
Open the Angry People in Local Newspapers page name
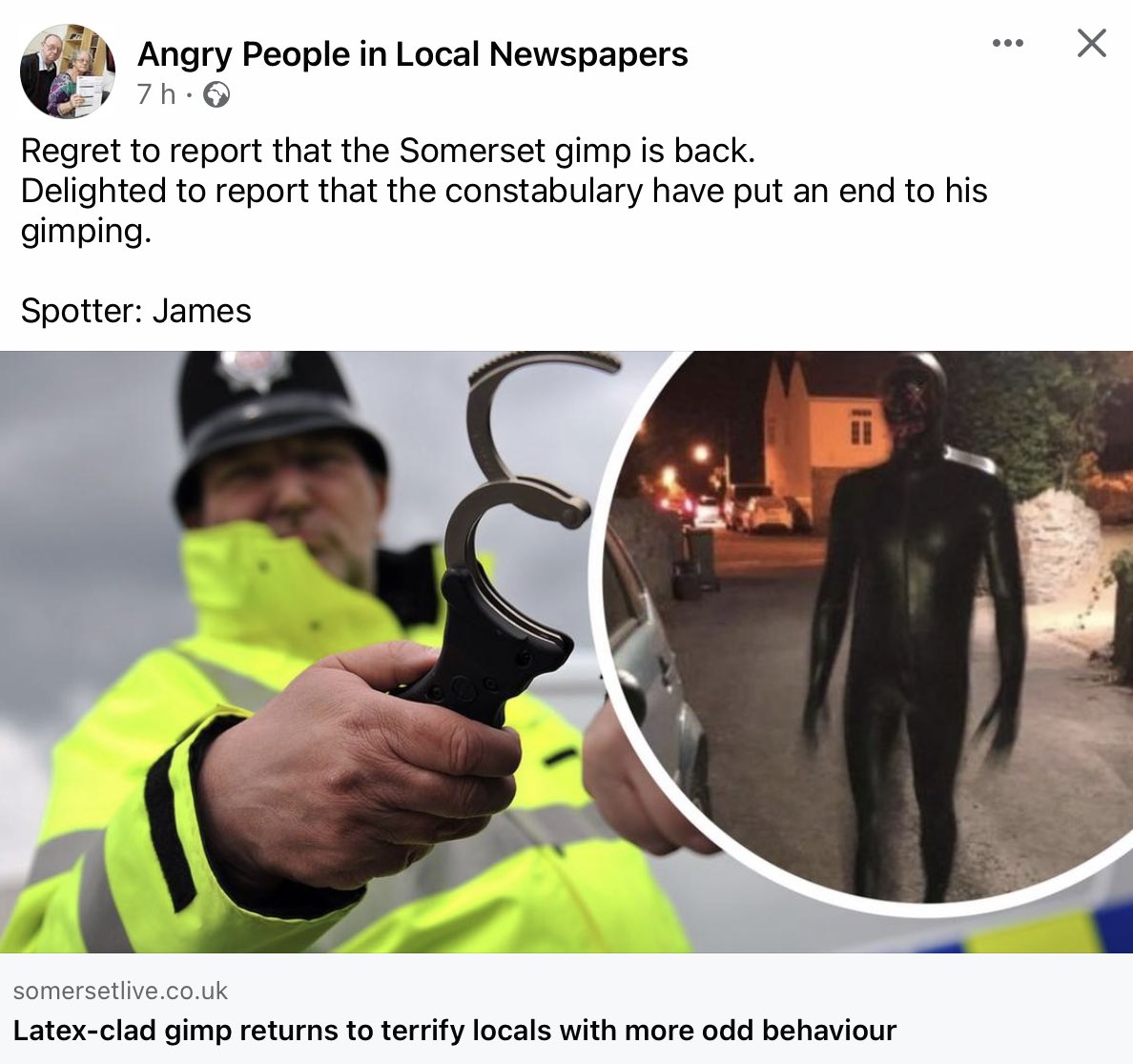pyautogui.click(x=413, y=53)
